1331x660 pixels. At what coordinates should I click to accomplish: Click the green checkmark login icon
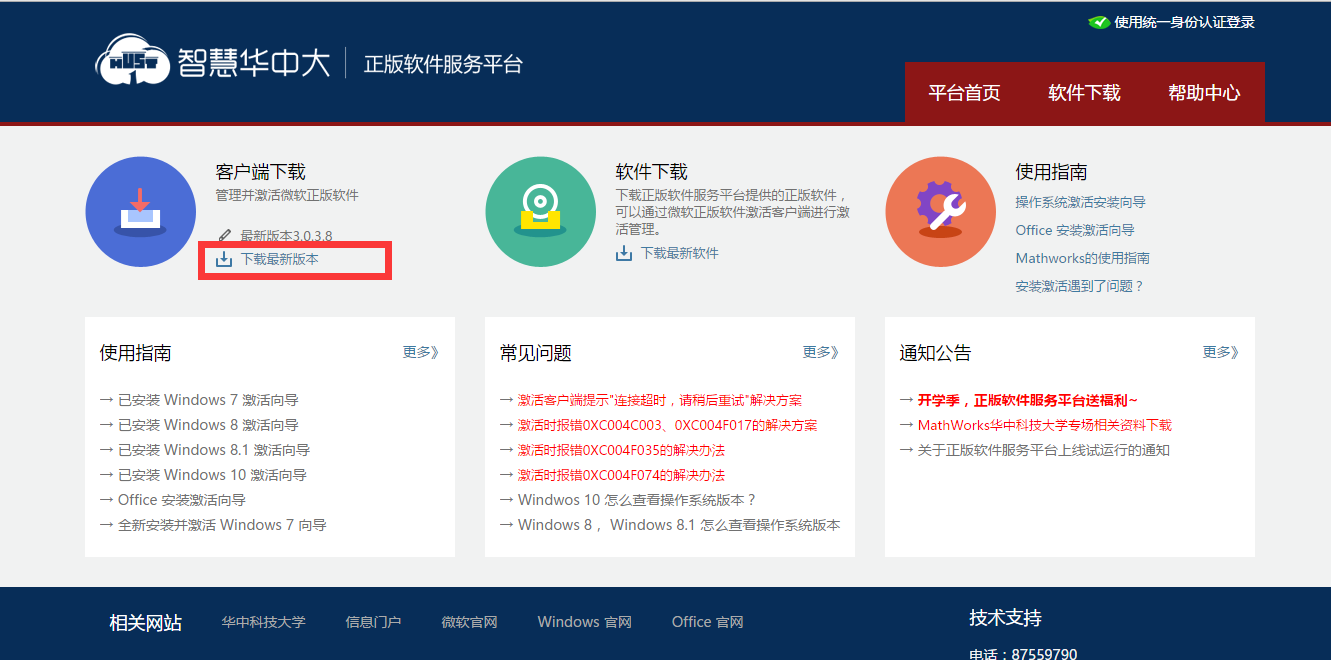tap(1099, 22)
